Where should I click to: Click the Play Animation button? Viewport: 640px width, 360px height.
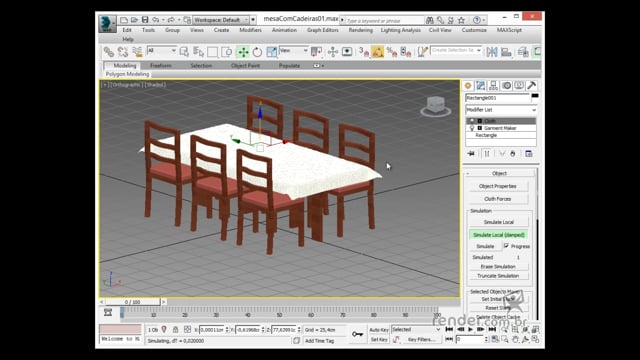tap(470, 329)
